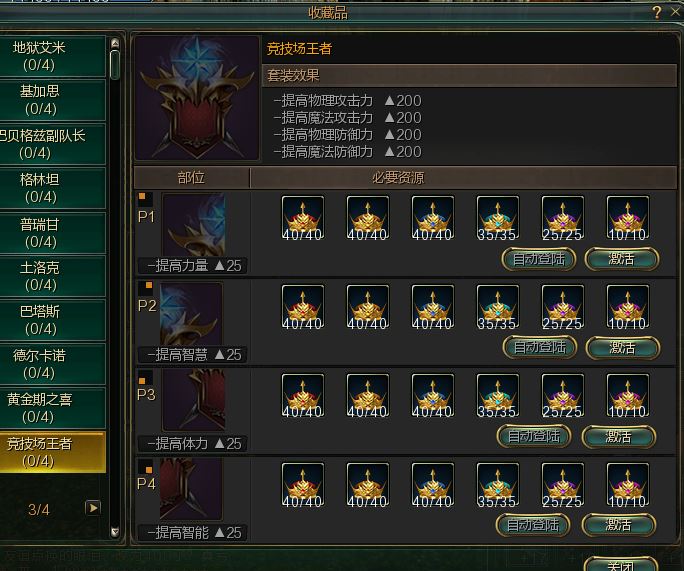Screen dimensions: 684x571
Task: Click 自动登陆 button in P3 row
Action: pyautogui.click(x=534, y=436)
